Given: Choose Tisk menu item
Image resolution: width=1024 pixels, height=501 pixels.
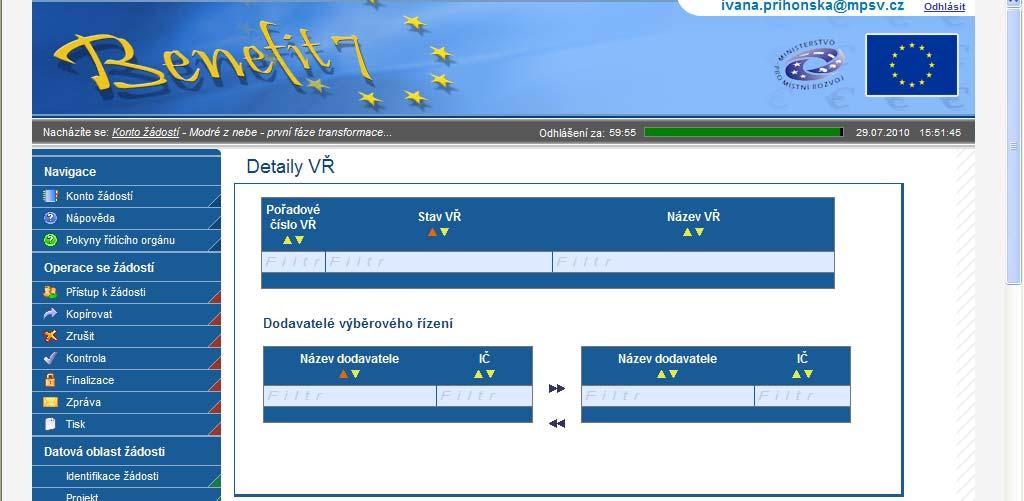Looking at the screenshot, I should click(x=126, y=424).
